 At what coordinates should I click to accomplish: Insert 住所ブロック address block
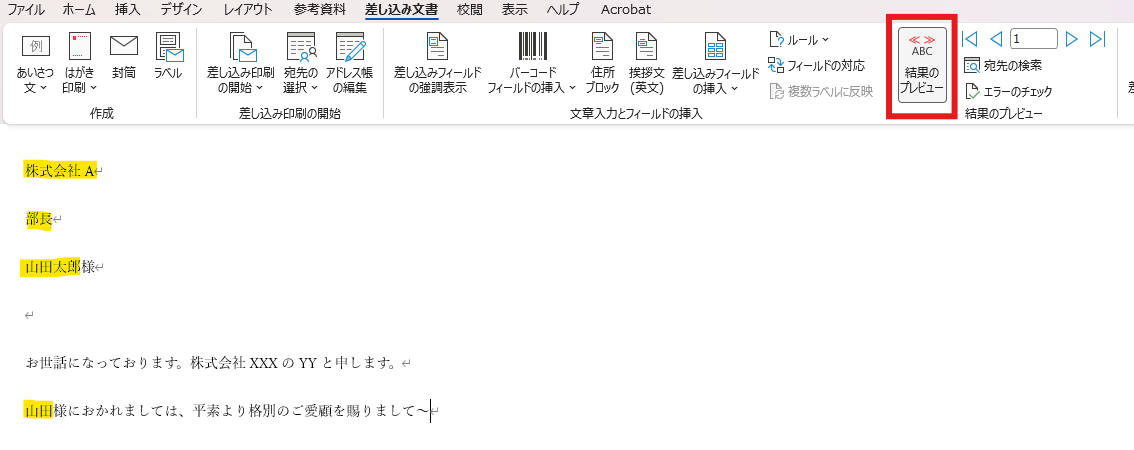[x=602, y=64]
